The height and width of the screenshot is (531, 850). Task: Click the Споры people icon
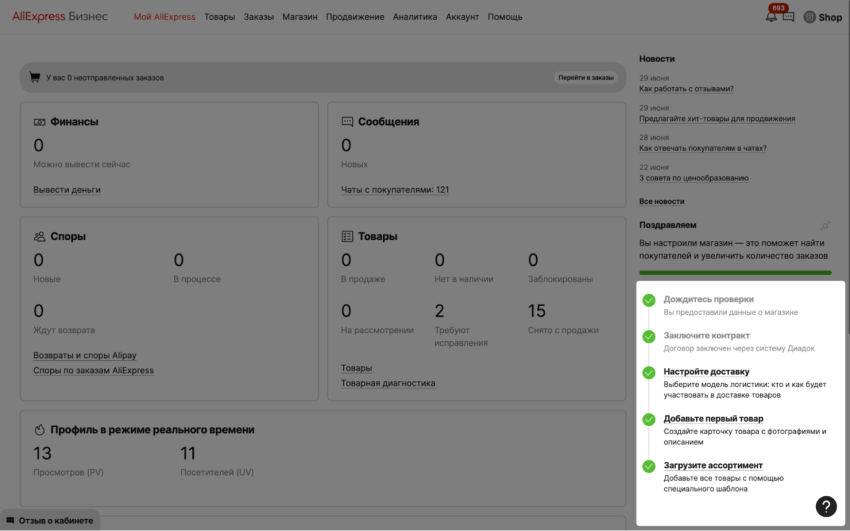[40, 237]
